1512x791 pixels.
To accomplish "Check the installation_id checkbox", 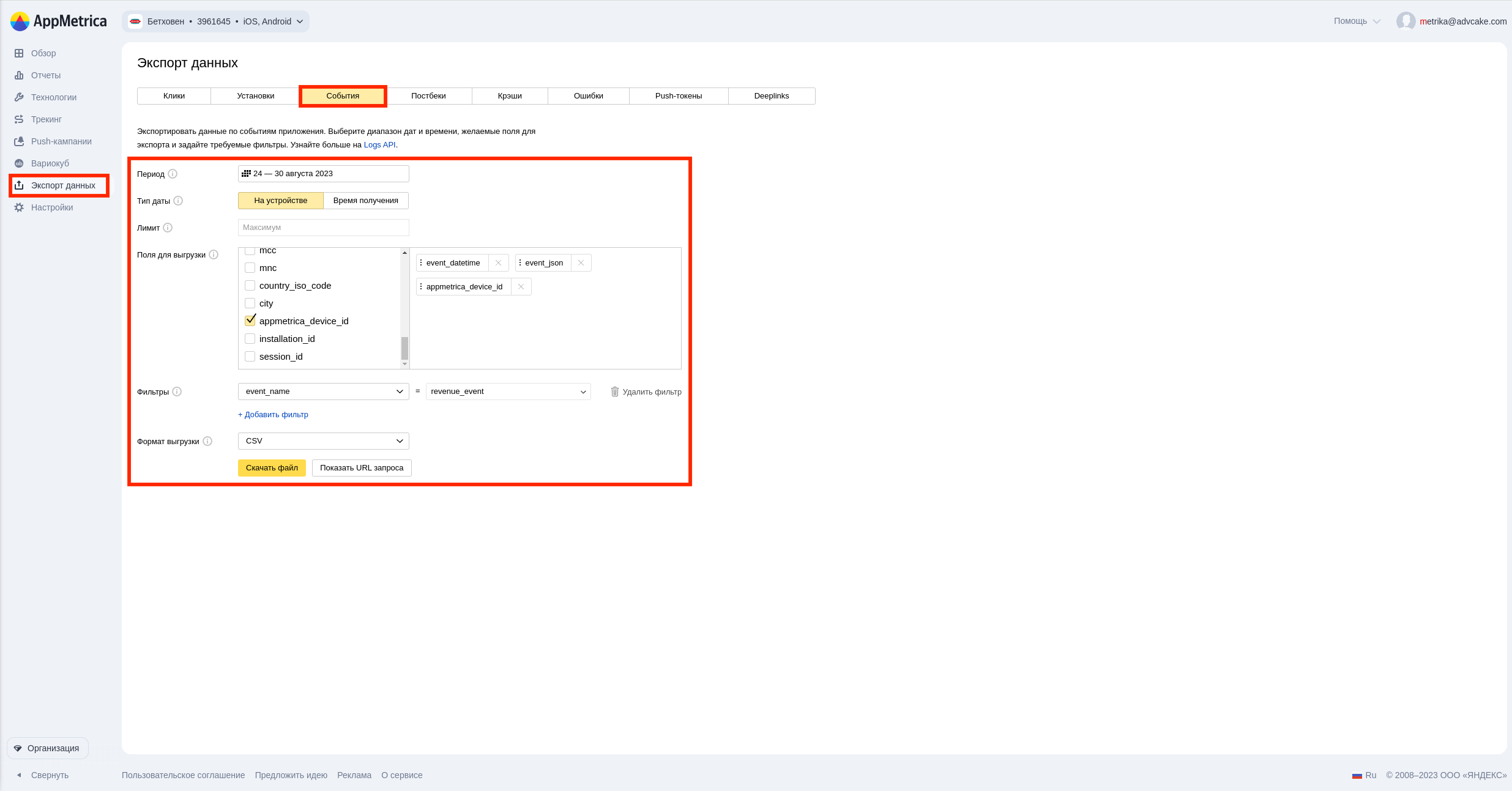I will 250,339.
